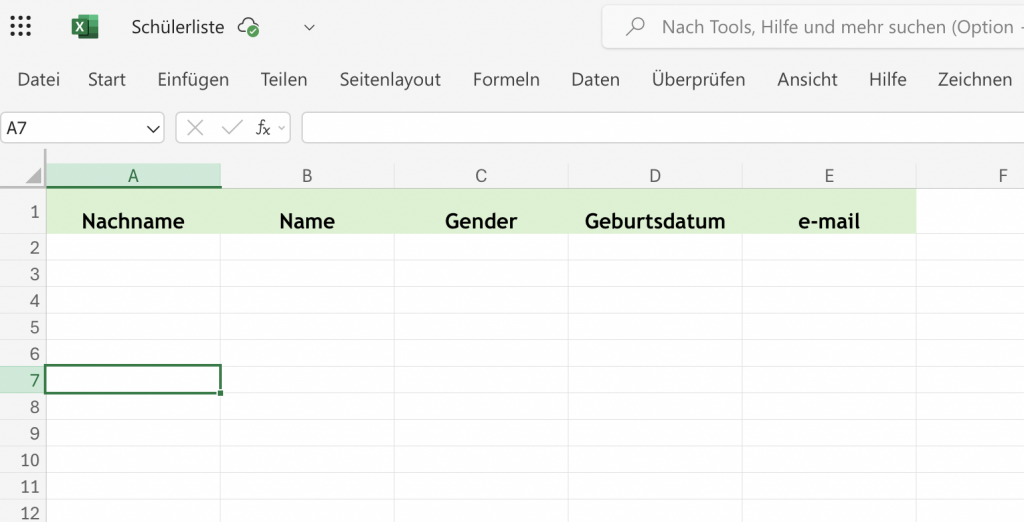Click the cloud saved status icon
This screenshot has width=1024, height=522.
tap(249, 28)
